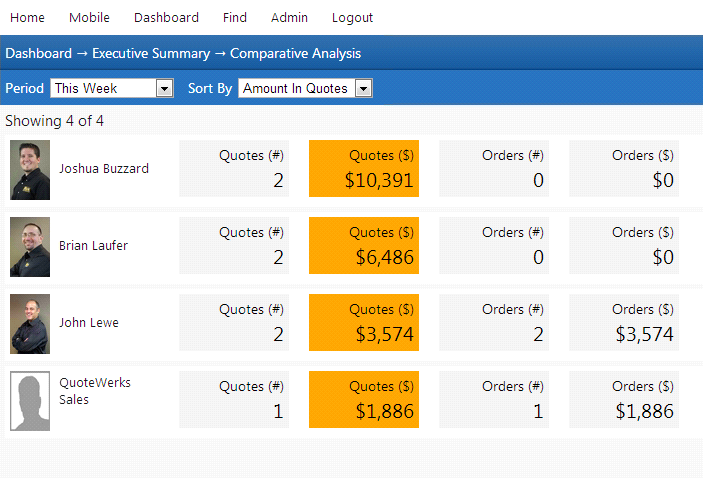The height and width of the screenshot is (478, 703).
Task: Select Joshua Buzzard's $10,391 Quotes tile
Action: coord(364,169)
